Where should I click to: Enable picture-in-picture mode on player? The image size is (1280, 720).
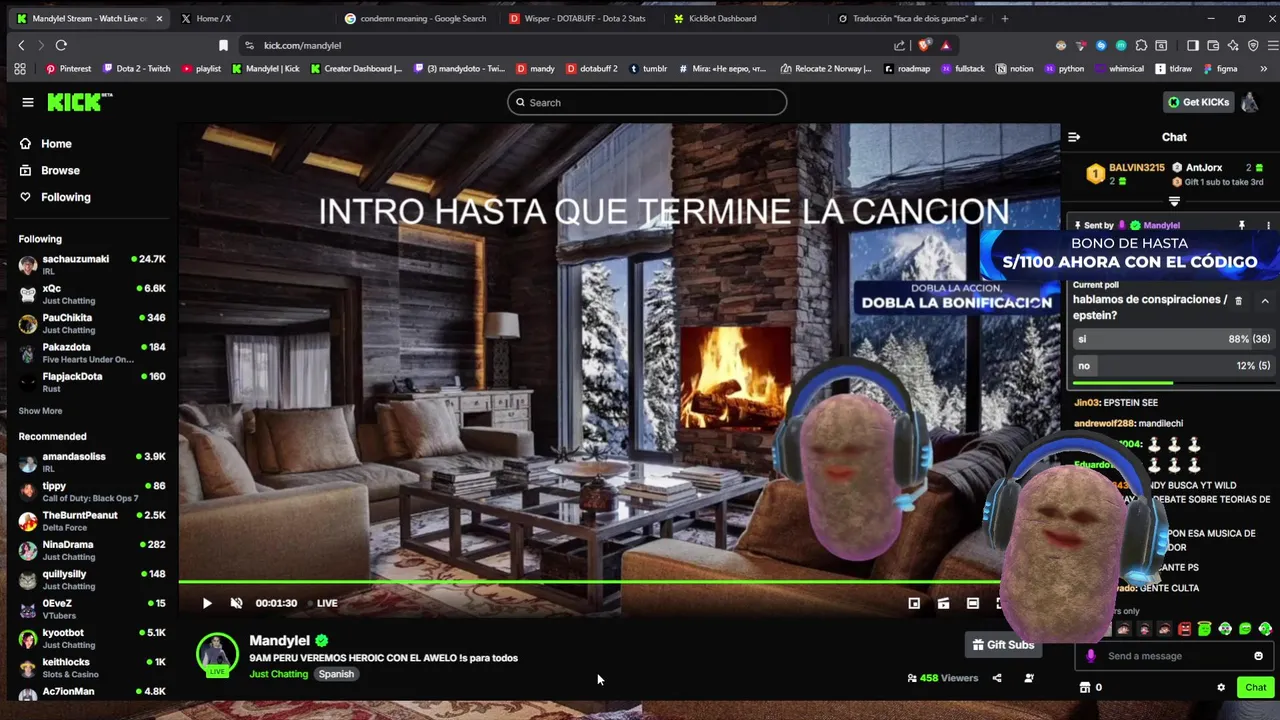click(914, 603)
